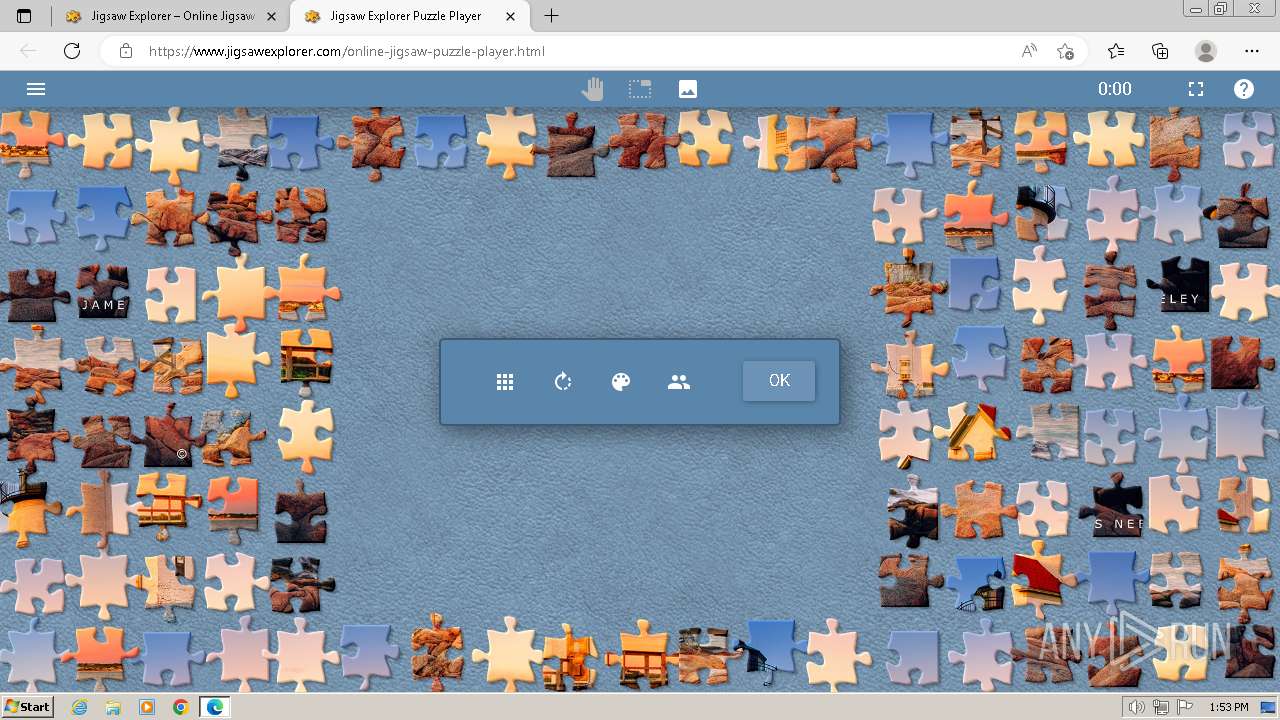
Task: Go back in browser history
Action: click(x=28, y=51)
